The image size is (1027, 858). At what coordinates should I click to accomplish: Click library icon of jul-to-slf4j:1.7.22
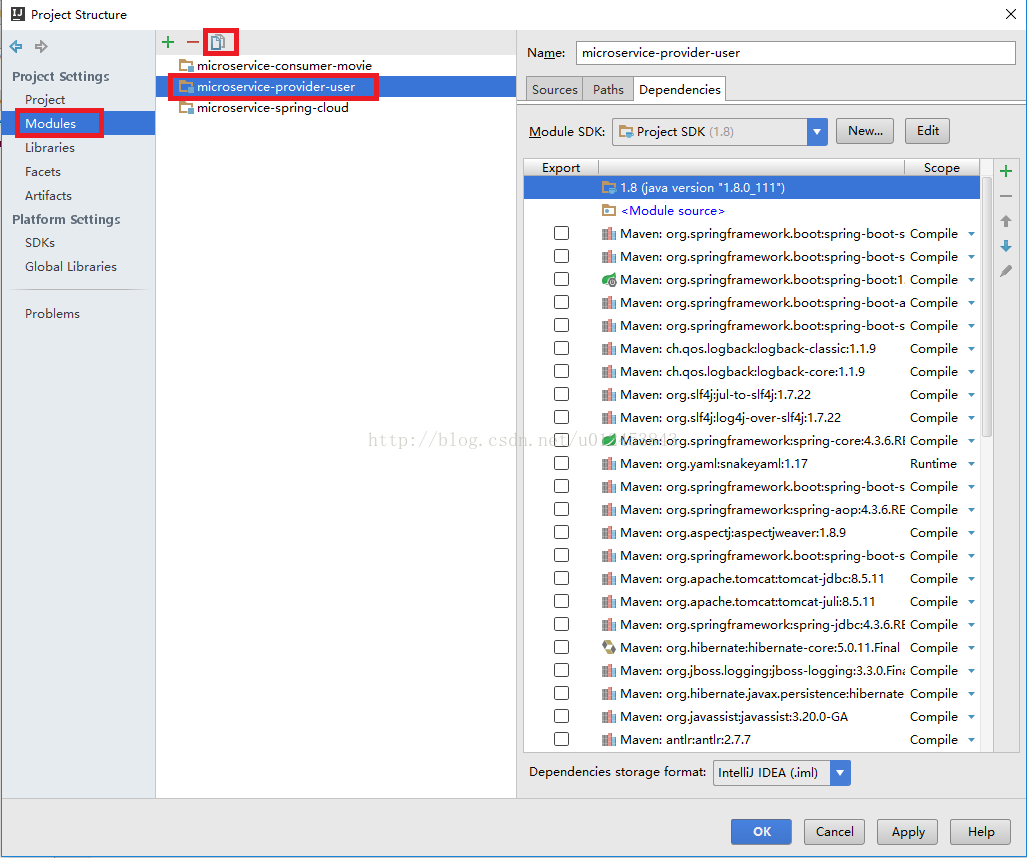point(609,395)
